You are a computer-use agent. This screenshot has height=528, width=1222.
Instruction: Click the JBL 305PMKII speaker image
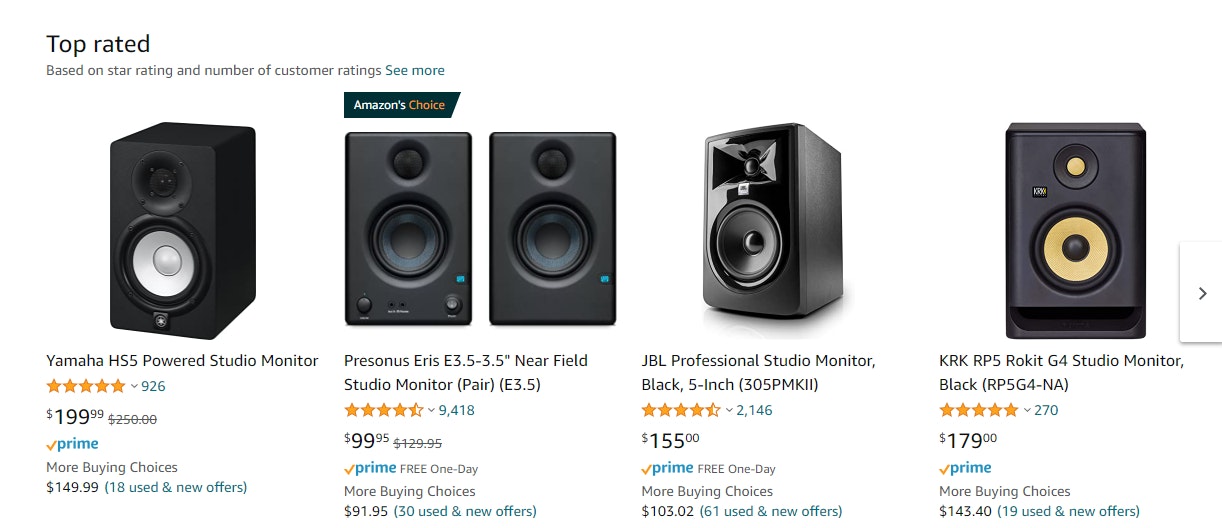(776, 230)
